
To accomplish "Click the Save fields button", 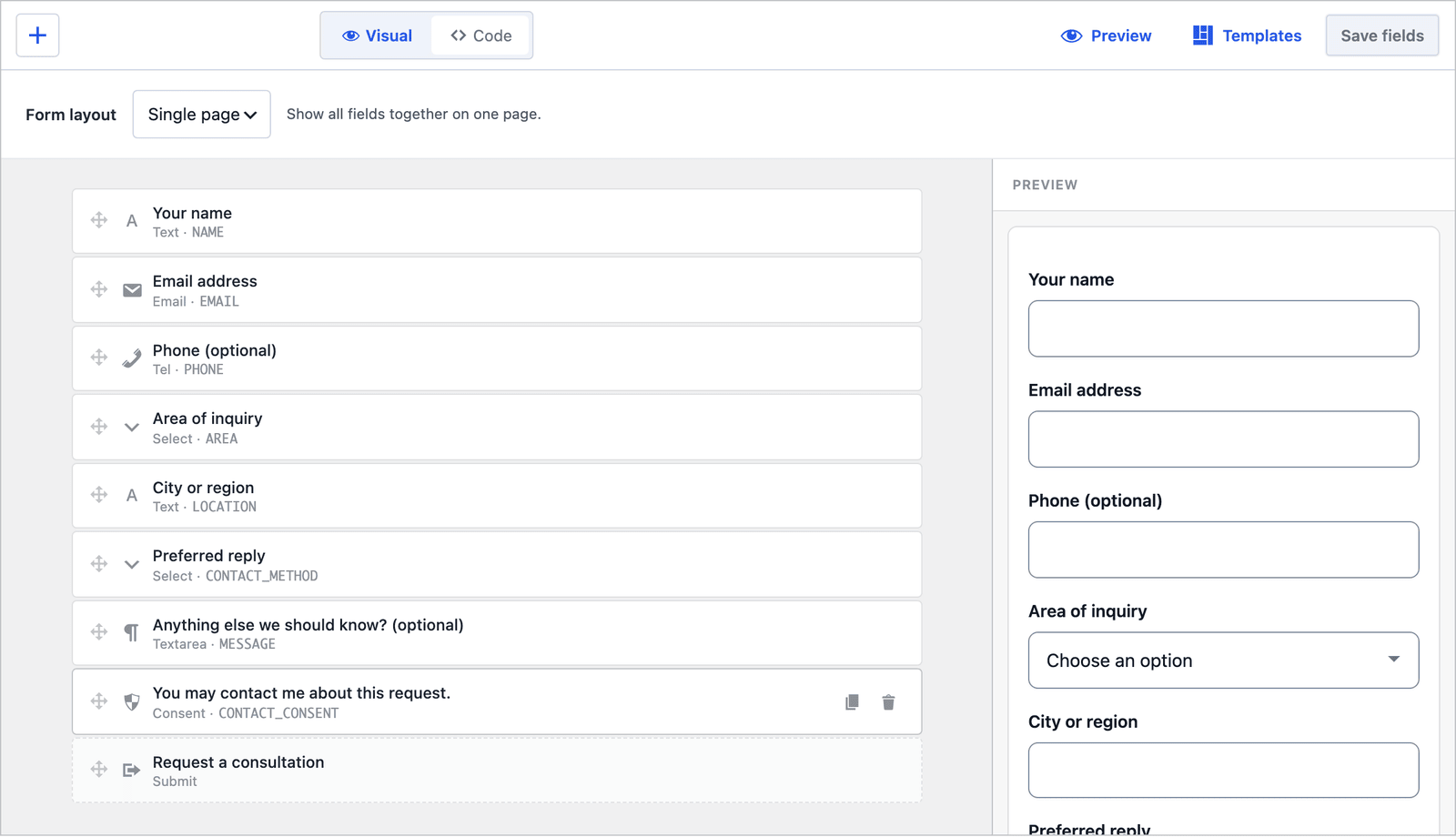I will [x=1381, y=35].
